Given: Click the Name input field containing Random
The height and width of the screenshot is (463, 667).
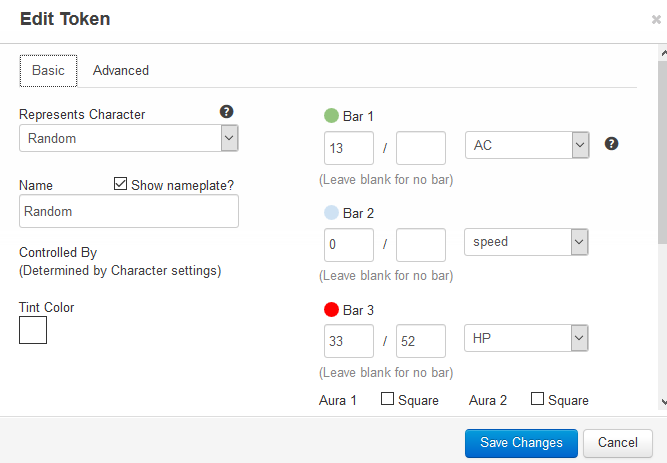Looking at the screenshot, I should [129, 211].
